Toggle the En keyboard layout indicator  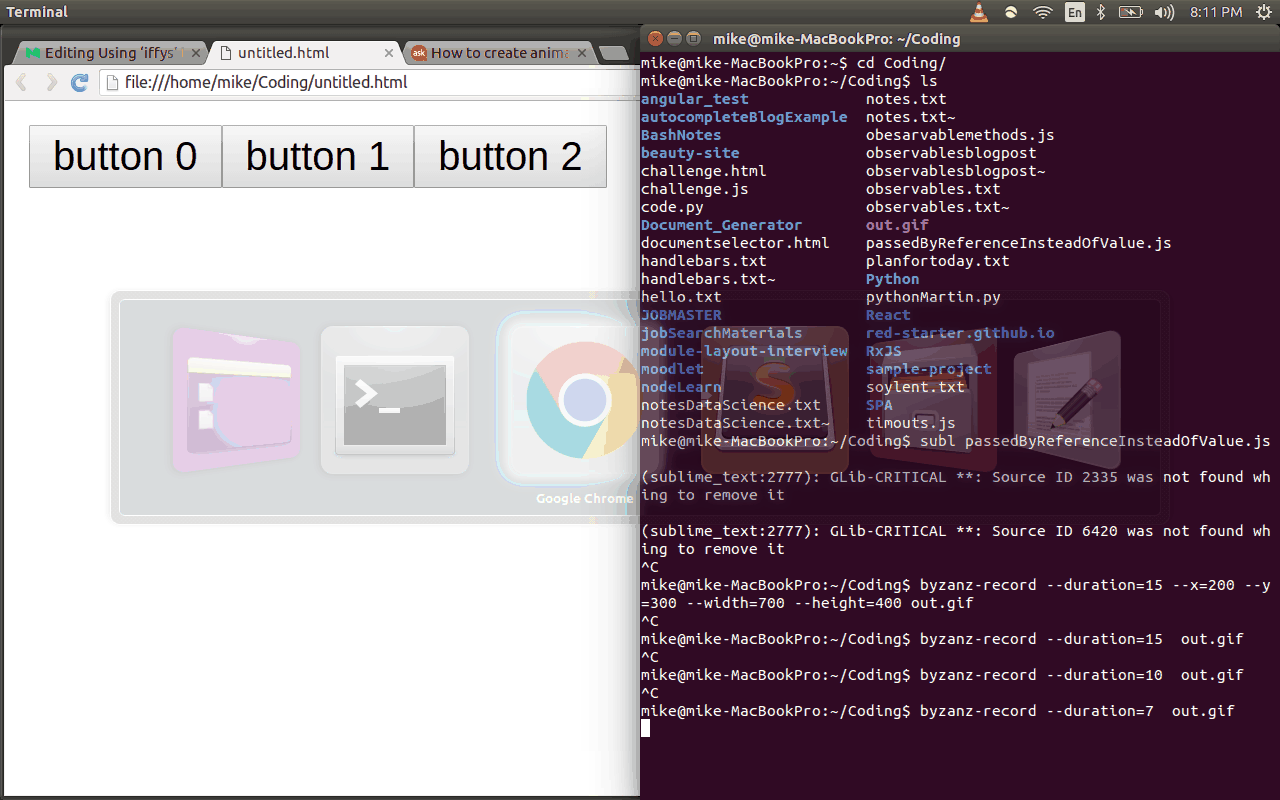(x=1073, y=13)
